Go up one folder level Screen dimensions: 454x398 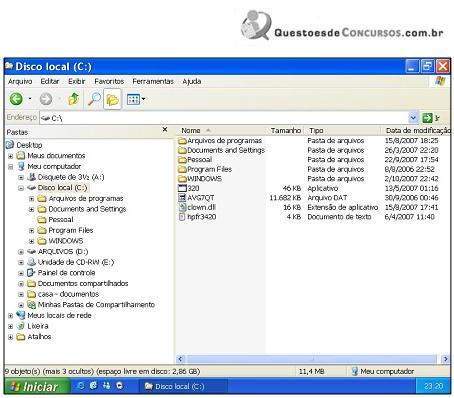coord(73,99)
